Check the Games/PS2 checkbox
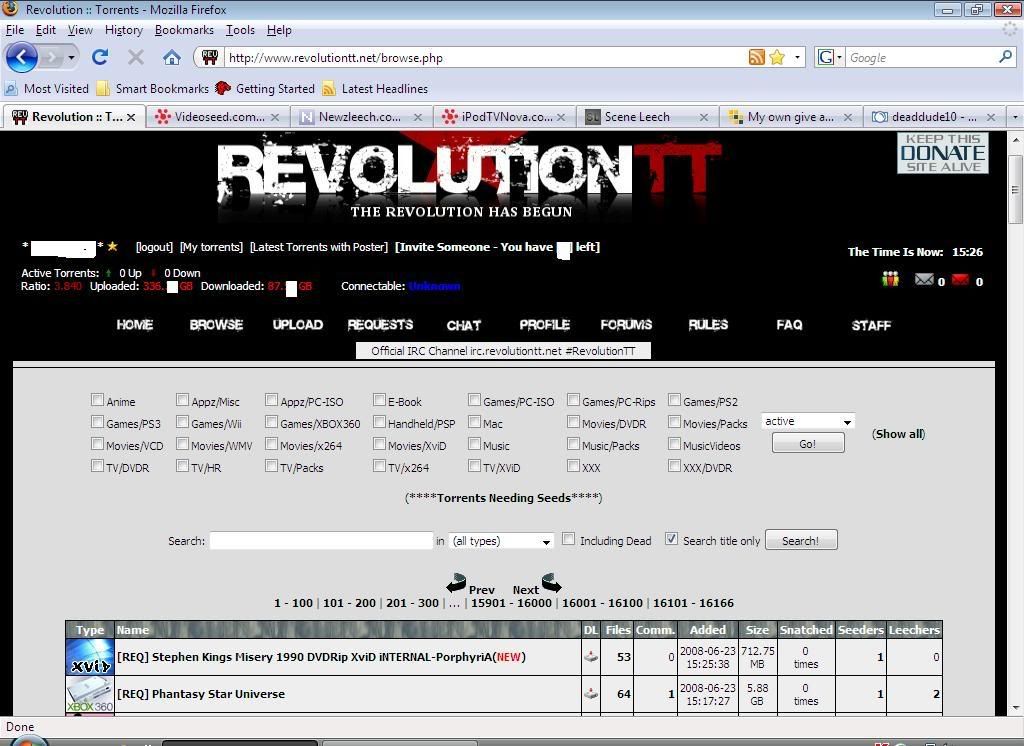Viewport: 1024px width, 746px height. pyautogui.click(x=675, y=399)
